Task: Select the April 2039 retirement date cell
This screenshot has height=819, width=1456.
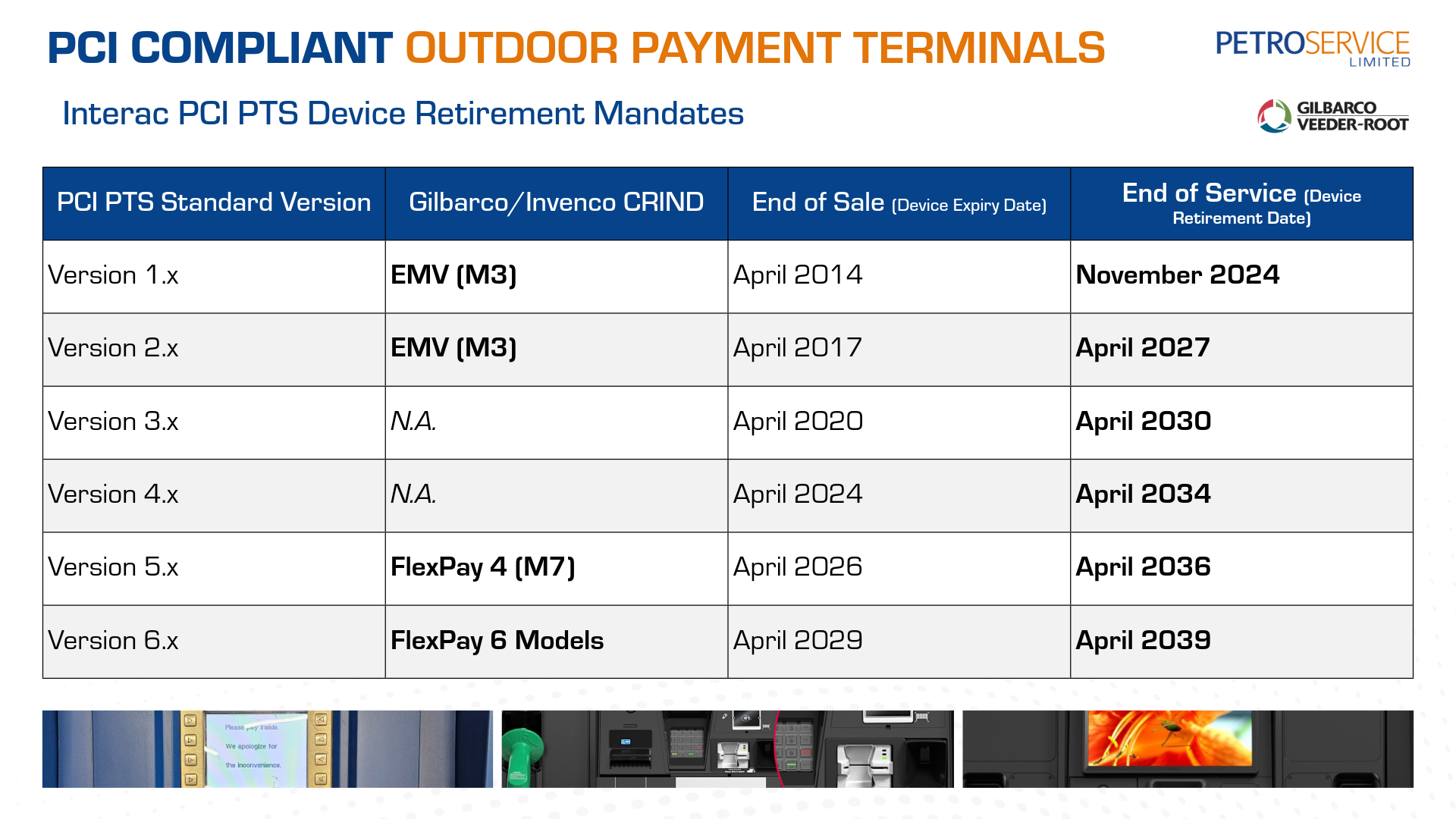Action: click(x=1143, y=641)
